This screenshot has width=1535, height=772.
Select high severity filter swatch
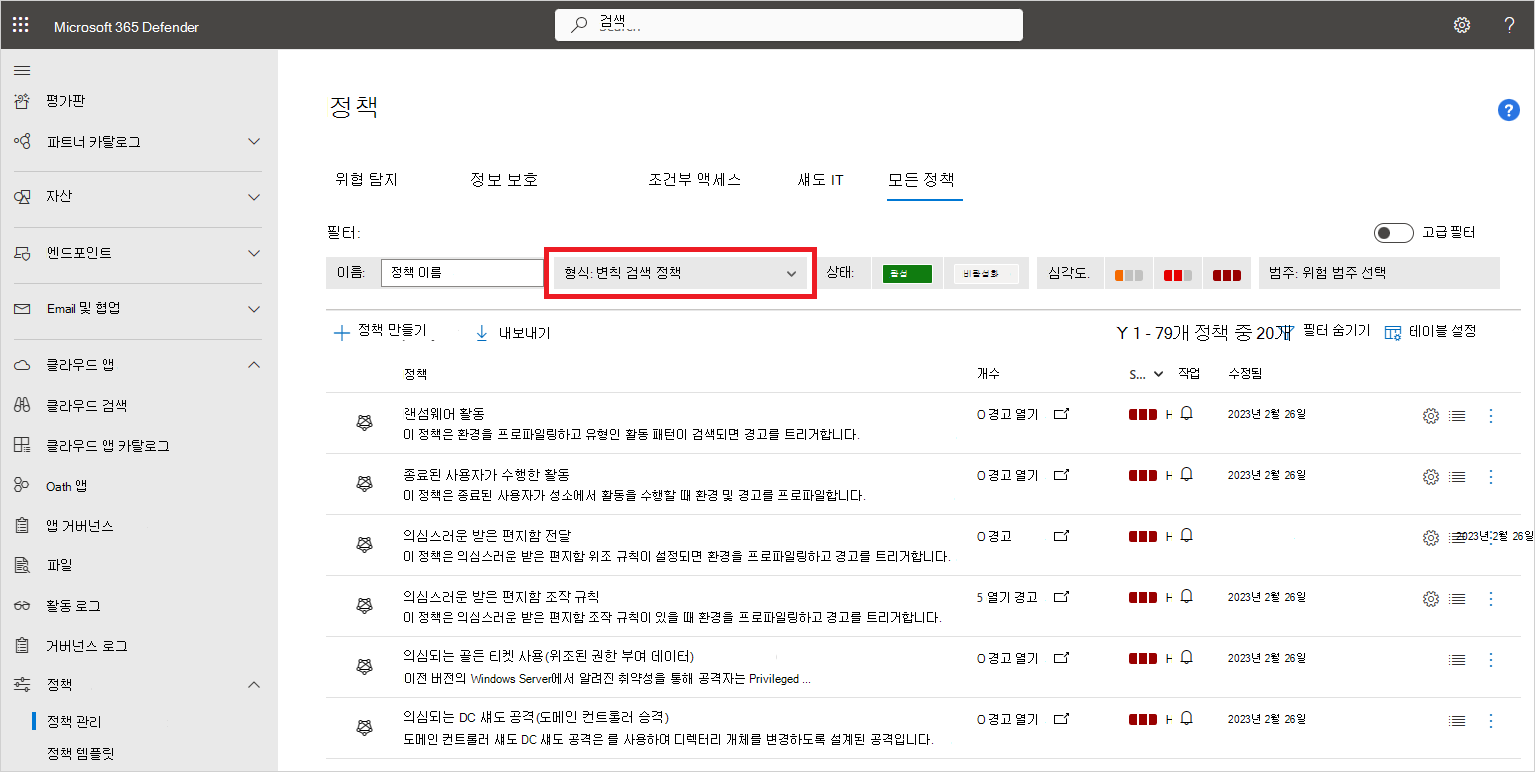point(1226,274)
